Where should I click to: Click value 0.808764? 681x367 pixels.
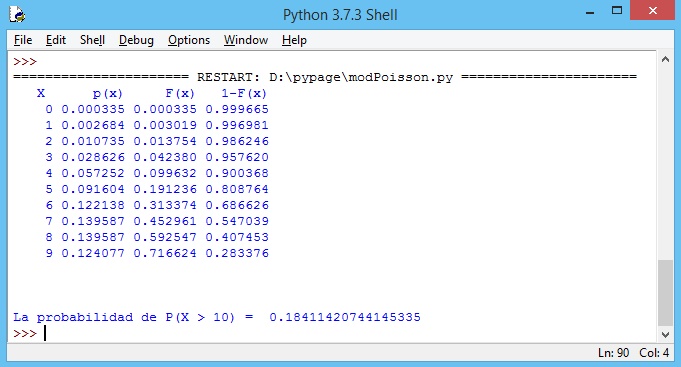(237, 189)
